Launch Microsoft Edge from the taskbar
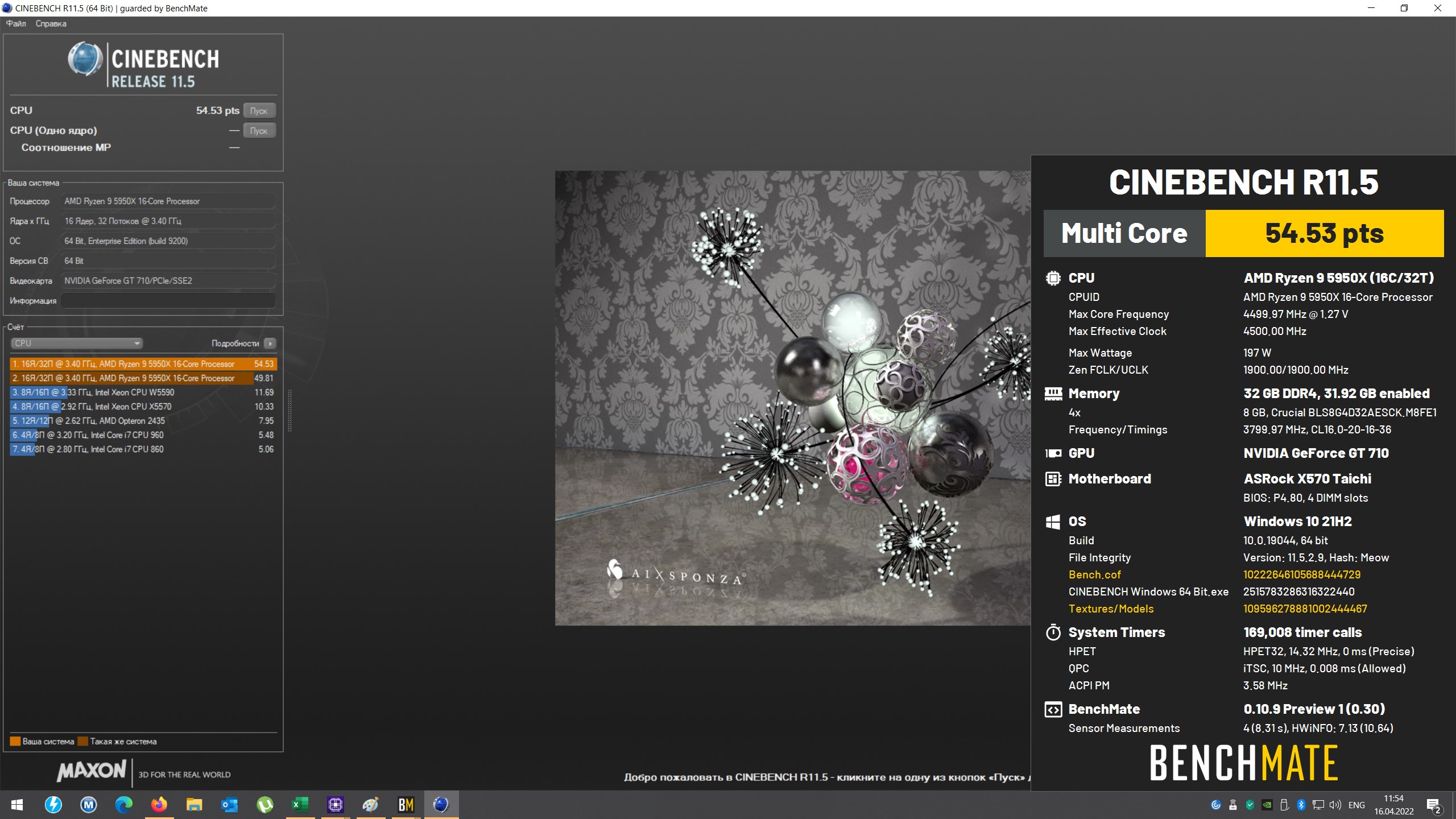The width and height of the screenshot is (1456, 819). (124, 805)
